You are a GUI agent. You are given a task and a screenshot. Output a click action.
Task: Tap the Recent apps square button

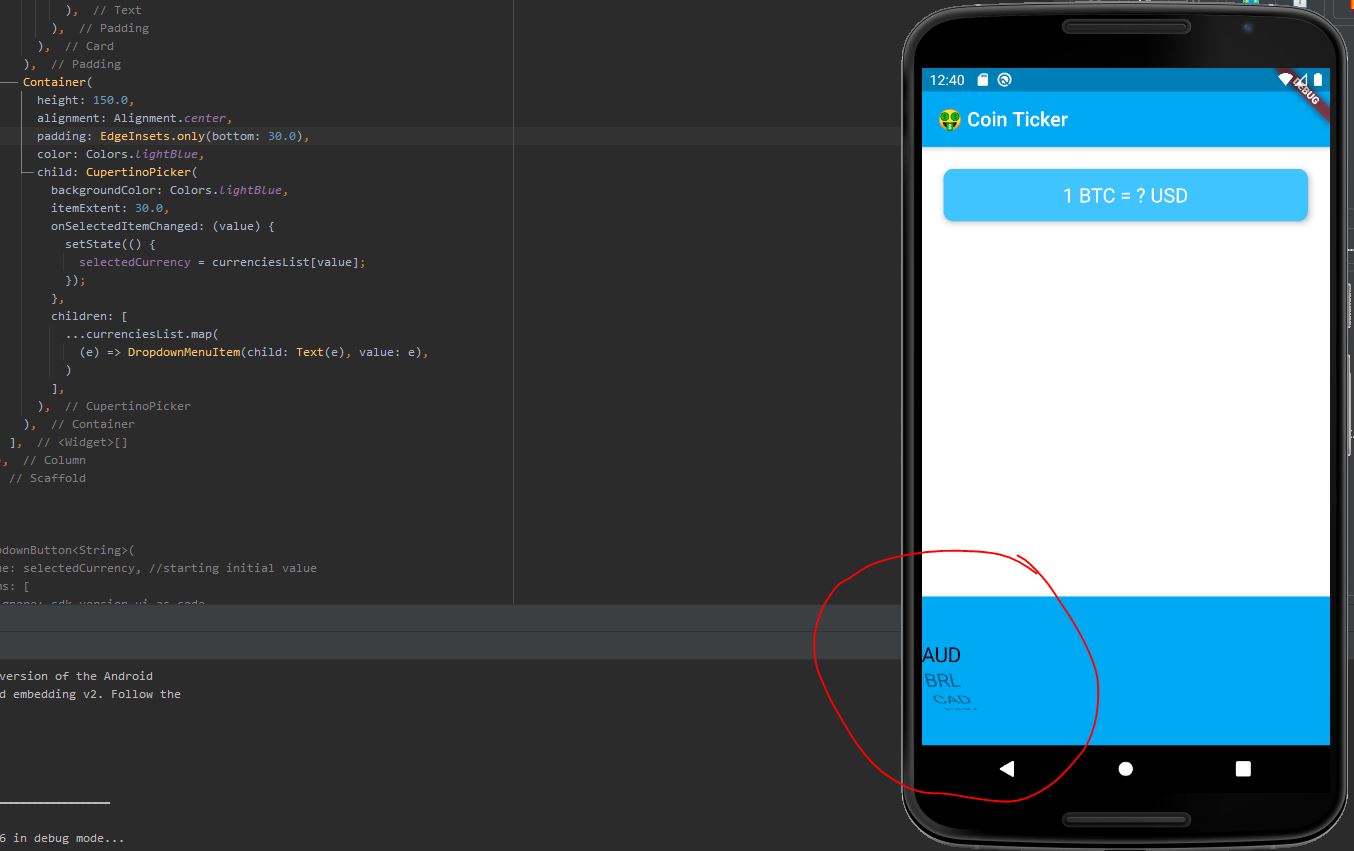point(1242,768)
